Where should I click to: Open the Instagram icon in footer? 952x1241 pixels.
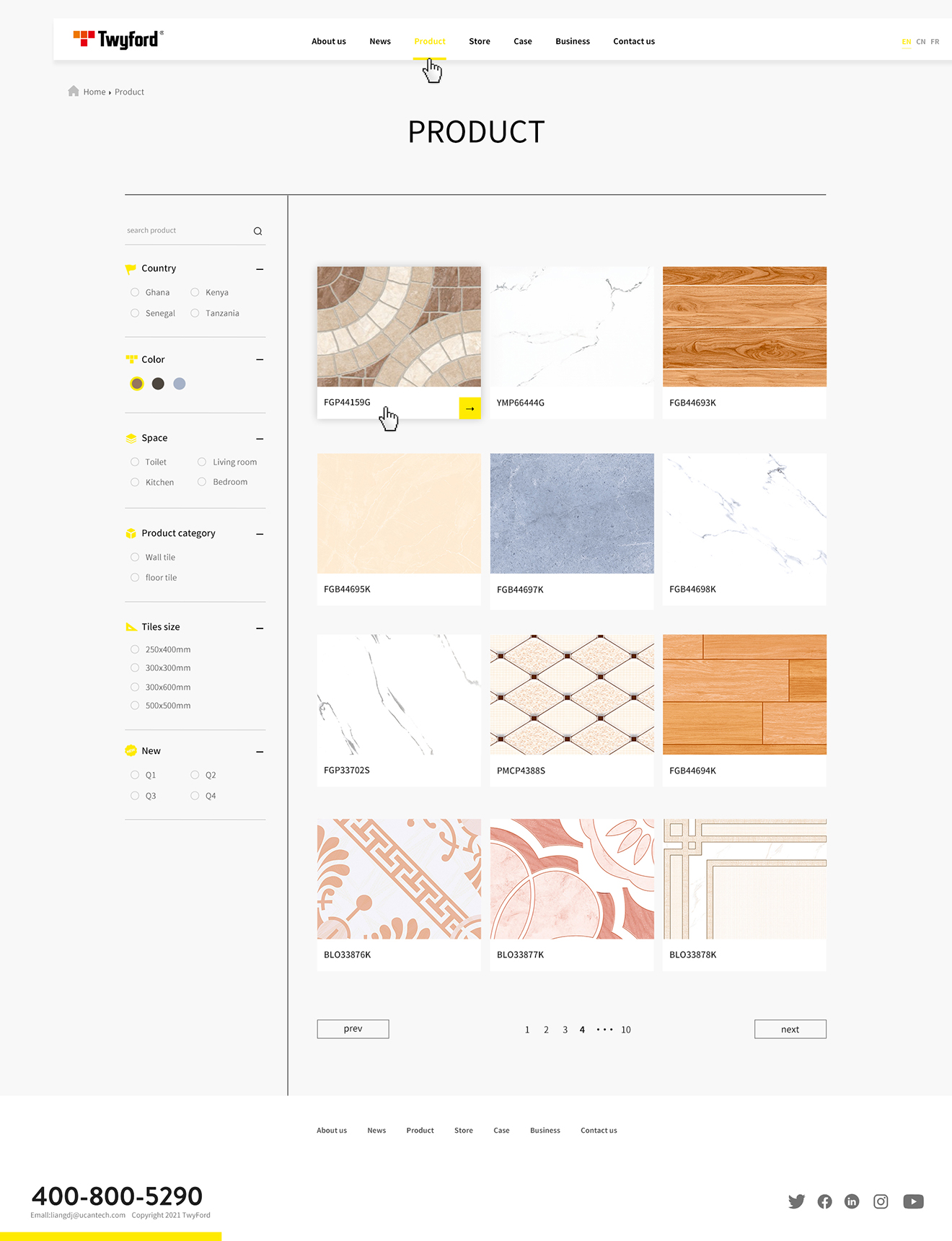click(881, 1201)
